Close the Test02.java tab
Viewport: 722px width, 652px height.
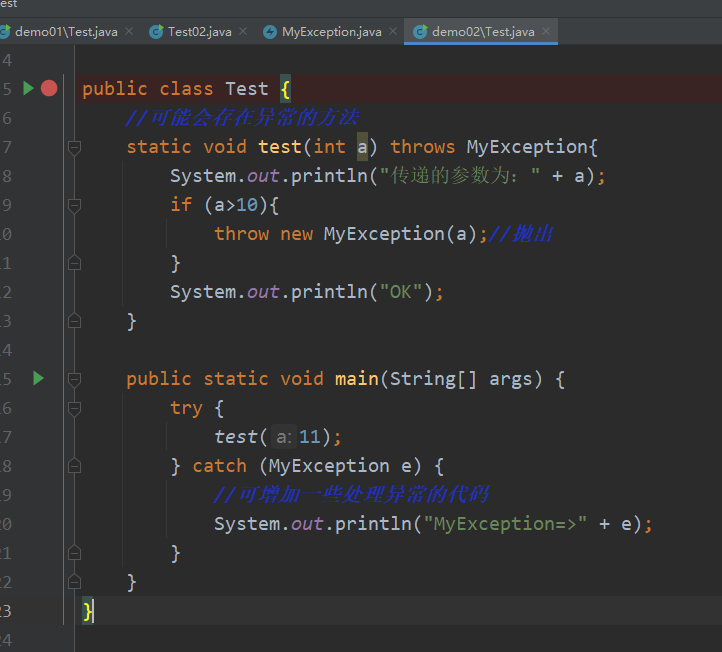[243, 31]
